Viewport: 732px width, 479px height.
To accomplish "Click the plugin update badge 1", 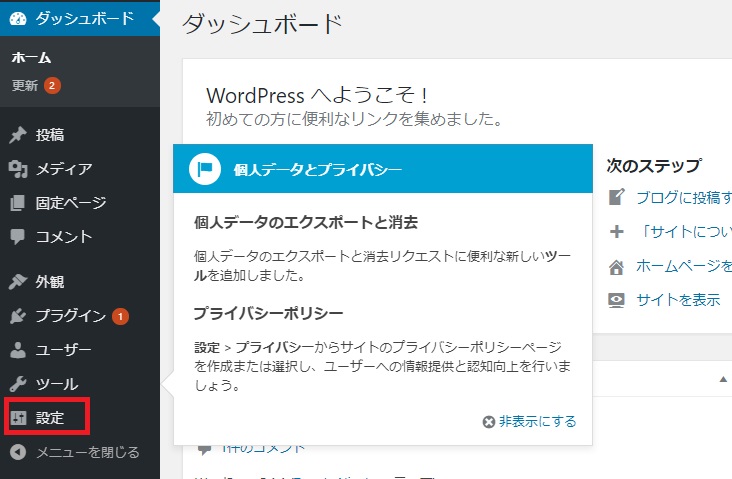I will (x=120, y=317).
